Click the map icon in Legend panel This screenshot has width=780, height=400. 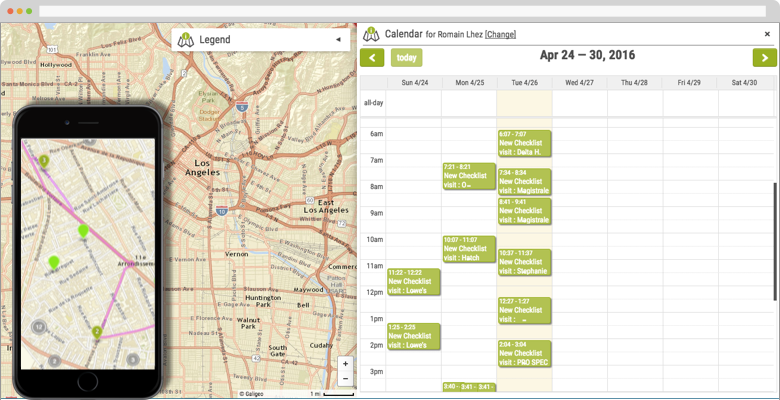(186, 40)
